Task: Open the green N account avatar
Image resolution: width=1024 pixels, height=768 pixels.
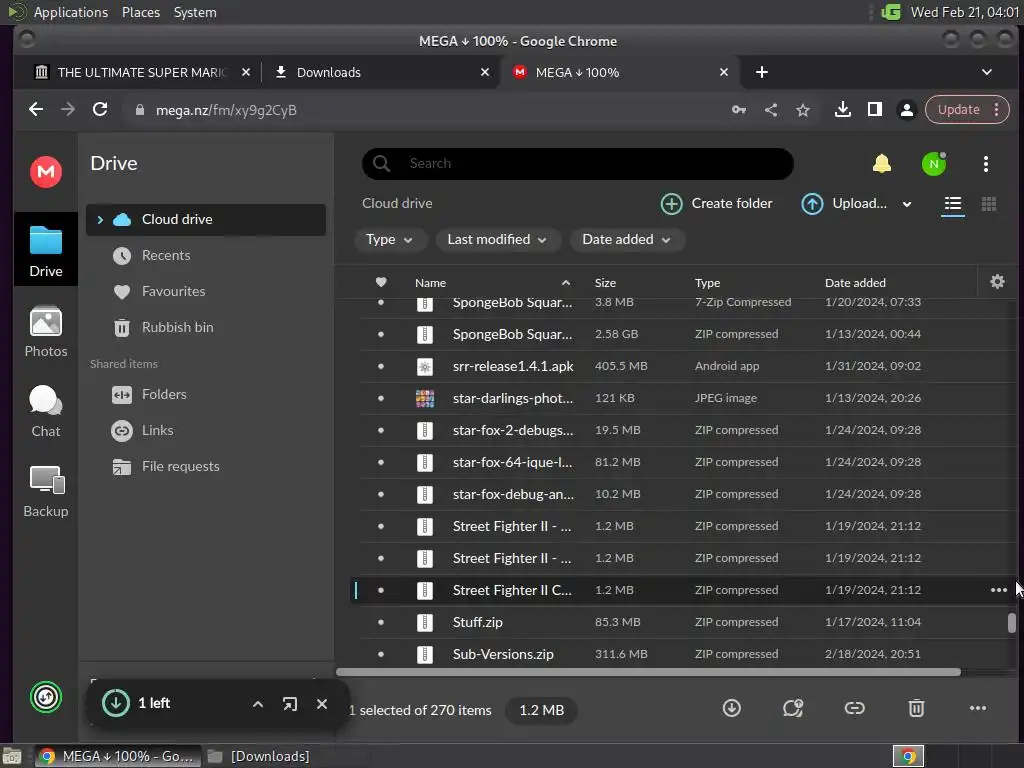Action: 934,163
